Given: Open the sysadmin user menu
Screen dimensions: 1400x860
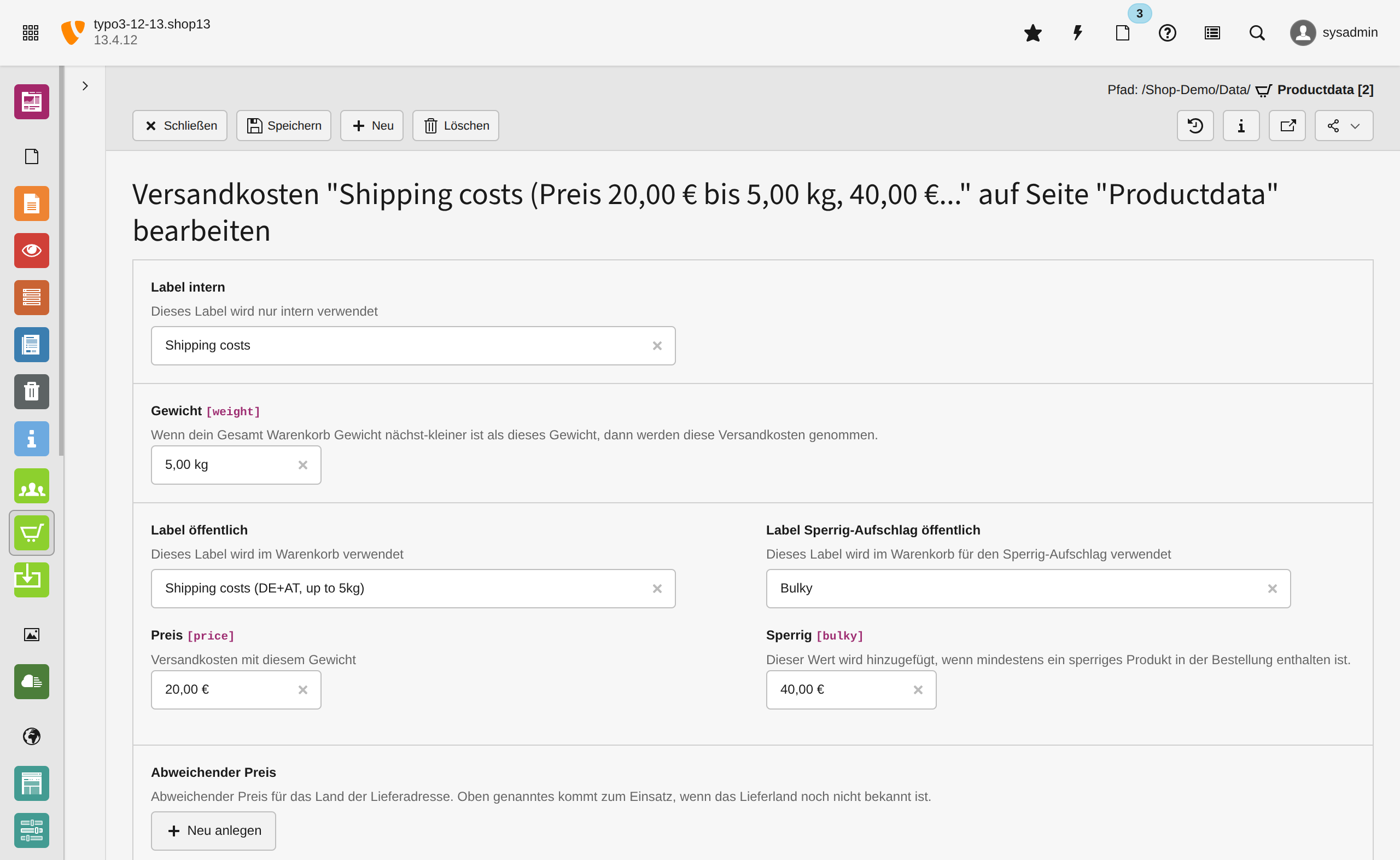Looking at the screenshot, I should pos(1333,32).
